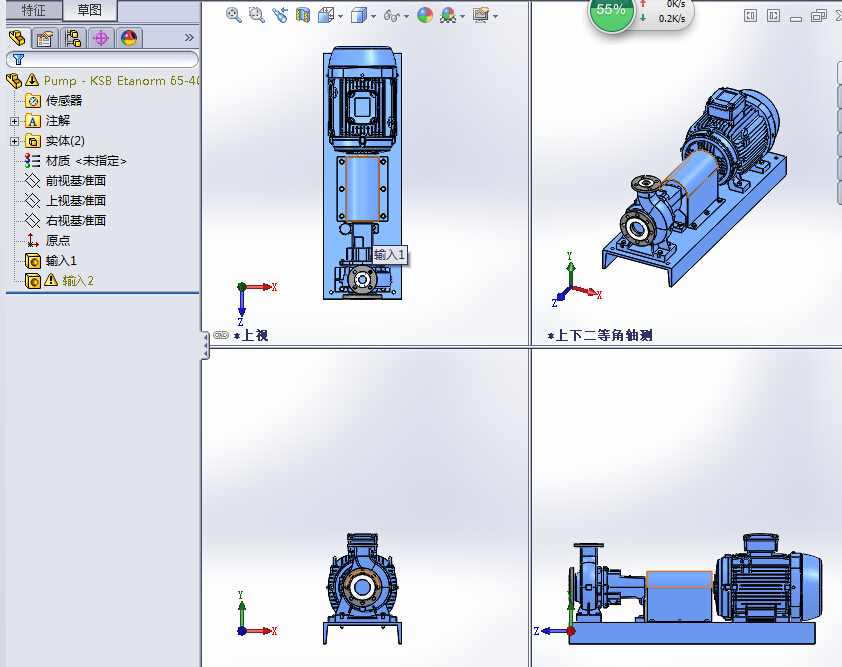Screen dimensions: 842x667
Task: Select the Pump - KSB Etanorm root item
Action: (x=121, y=81)
